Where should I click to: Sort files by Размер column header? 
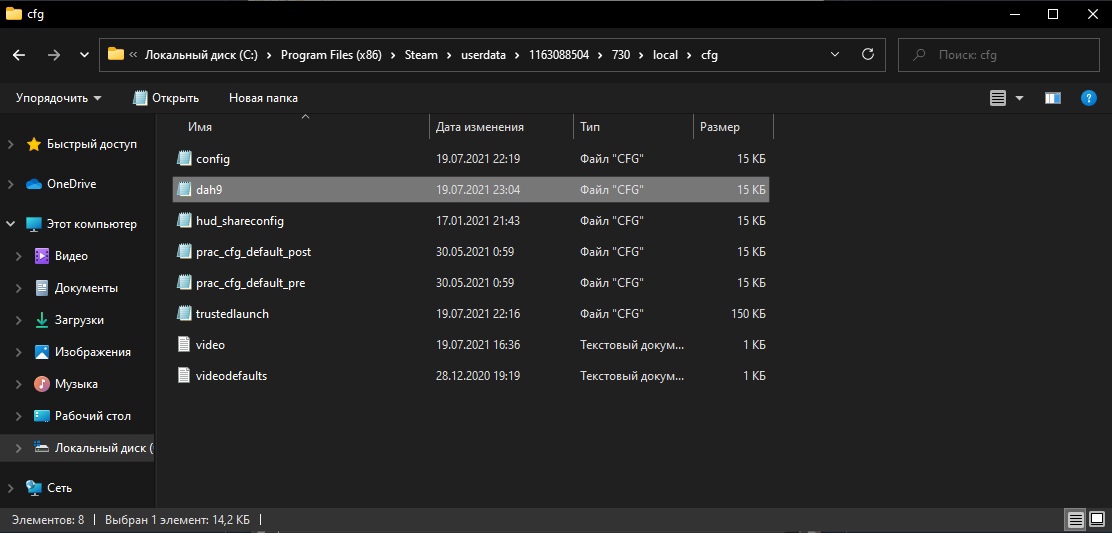pos(720,127)
